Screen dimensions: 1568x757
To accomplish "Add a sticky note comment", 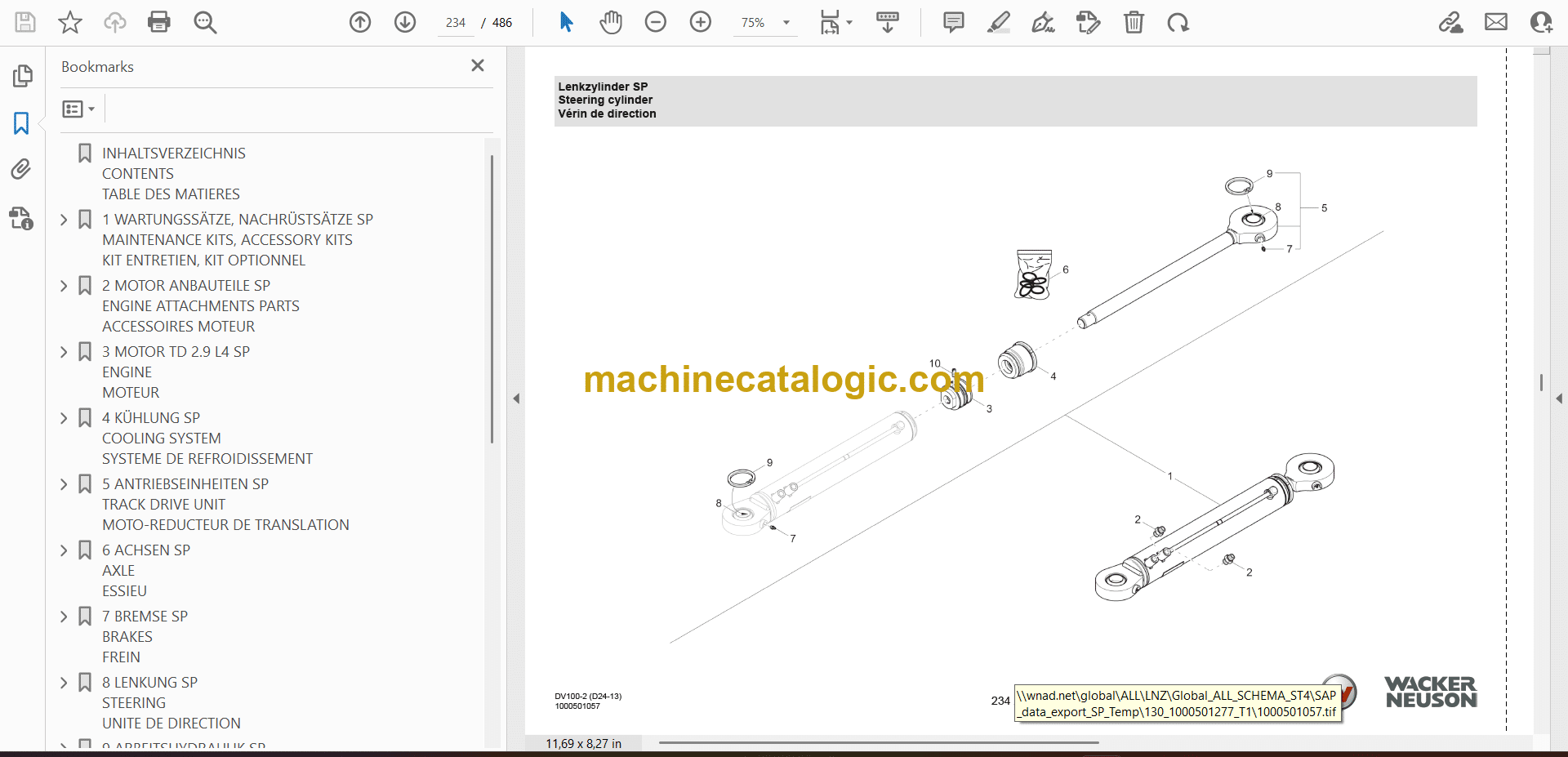I will click(x=953, y=22).
